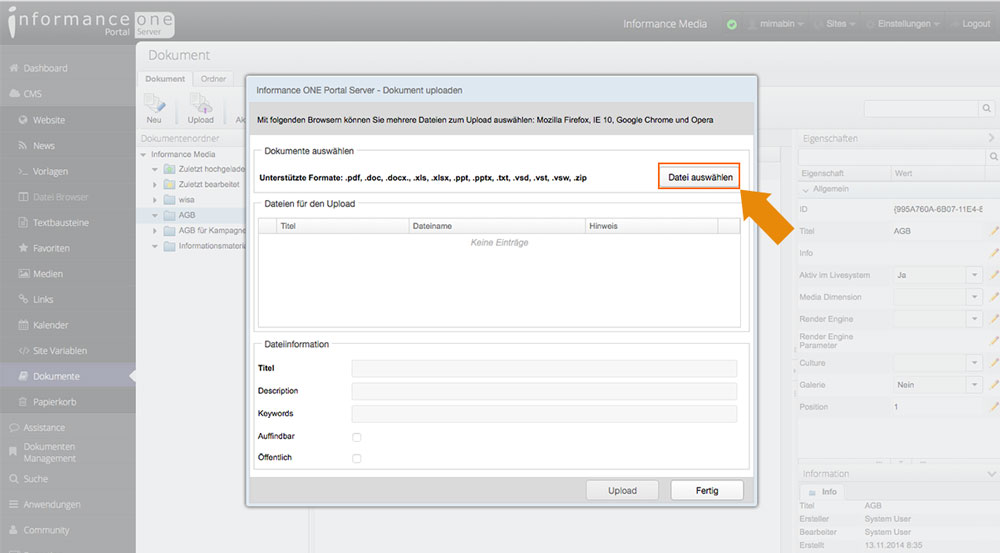Image resolution: width=1000 pixels, height=553 pixels.
Task: Click the search magnifier icon top right
Action: [x=987, y=108]
